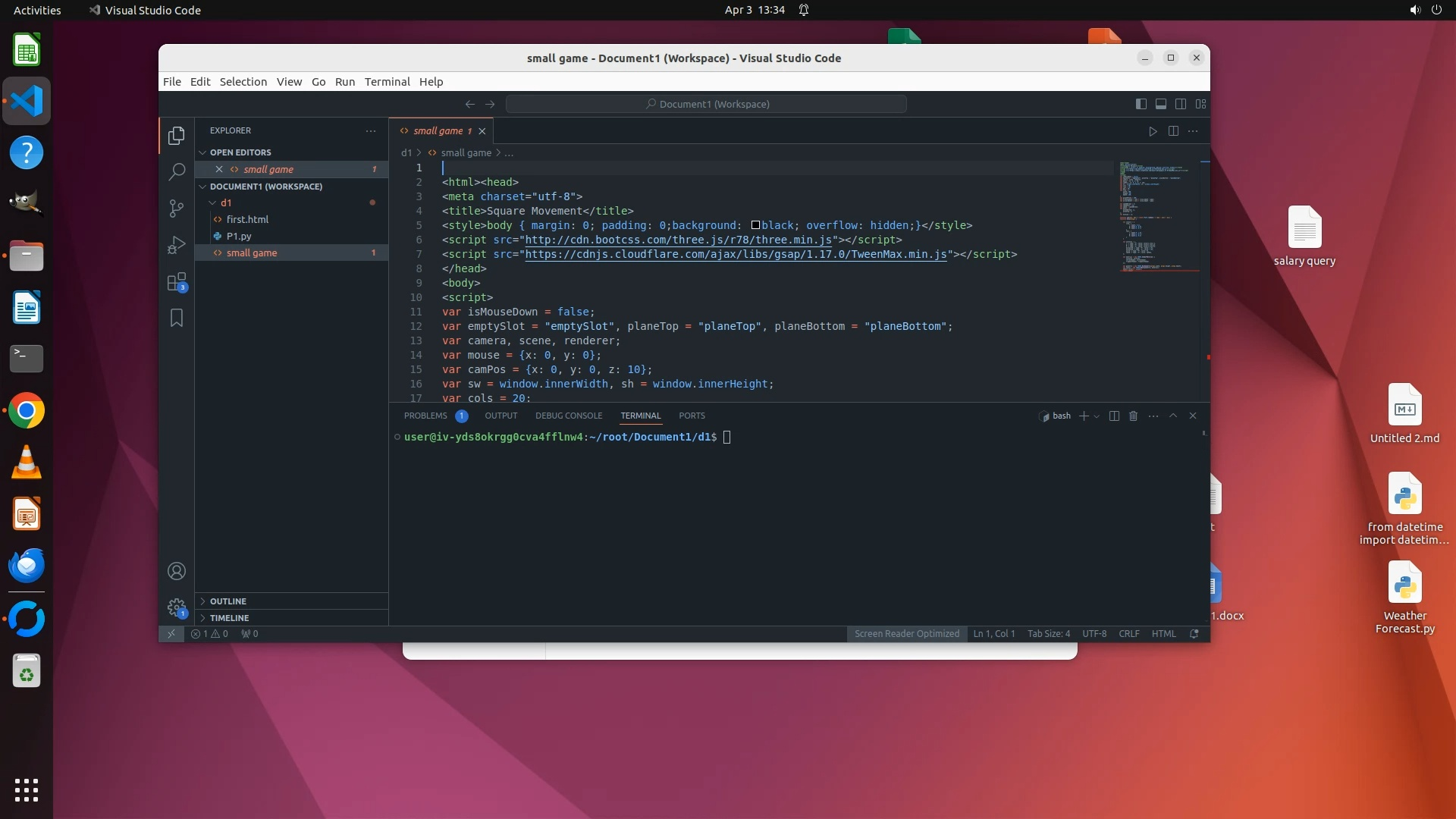Image resolution: width=1456 pixels, height=819 pixels.
Task: Split the editor right
Action: coord(1173,131)
